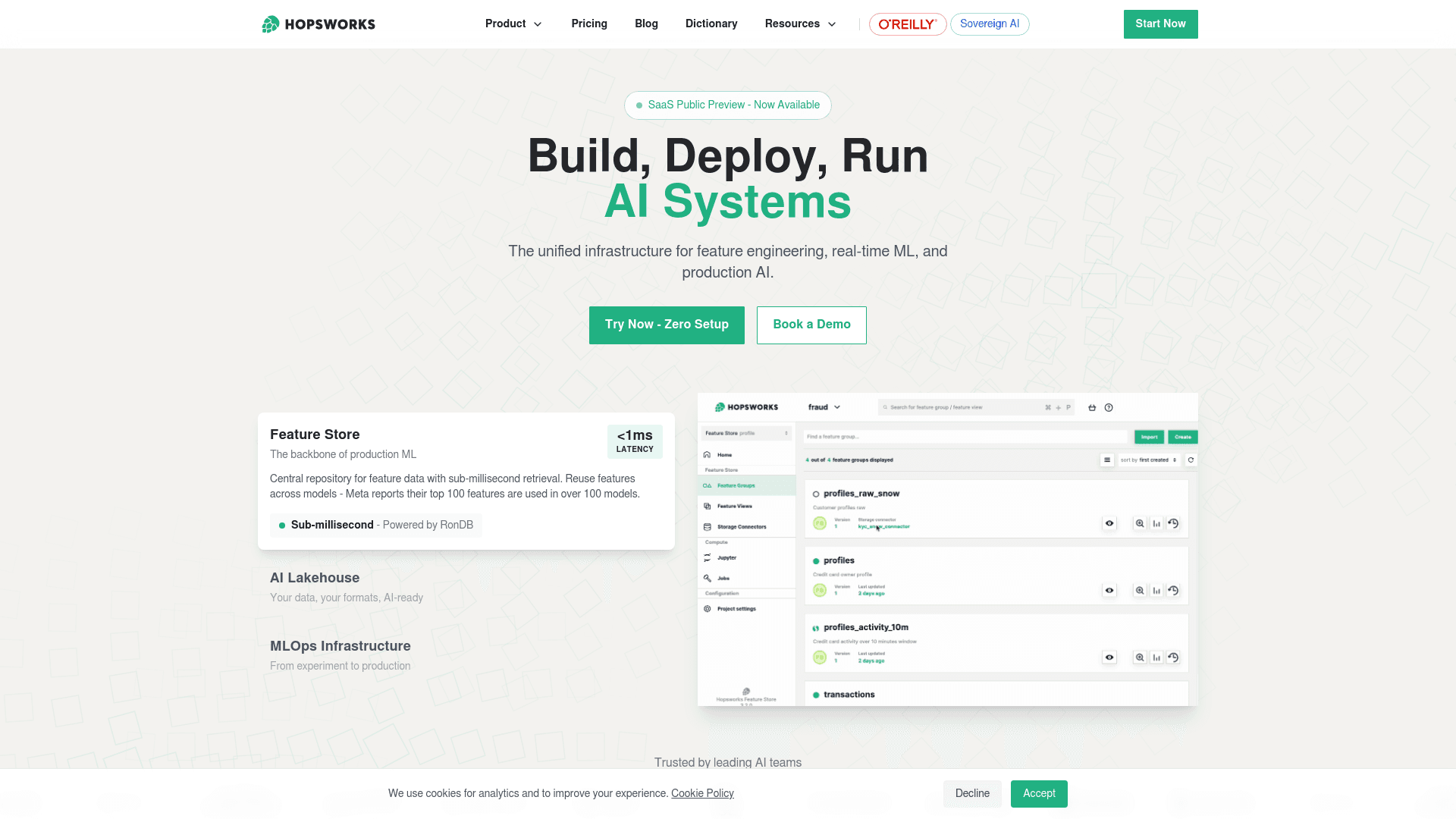Go to the Dictionary menu item
The image size is (1456, 819).
point(711,24)
